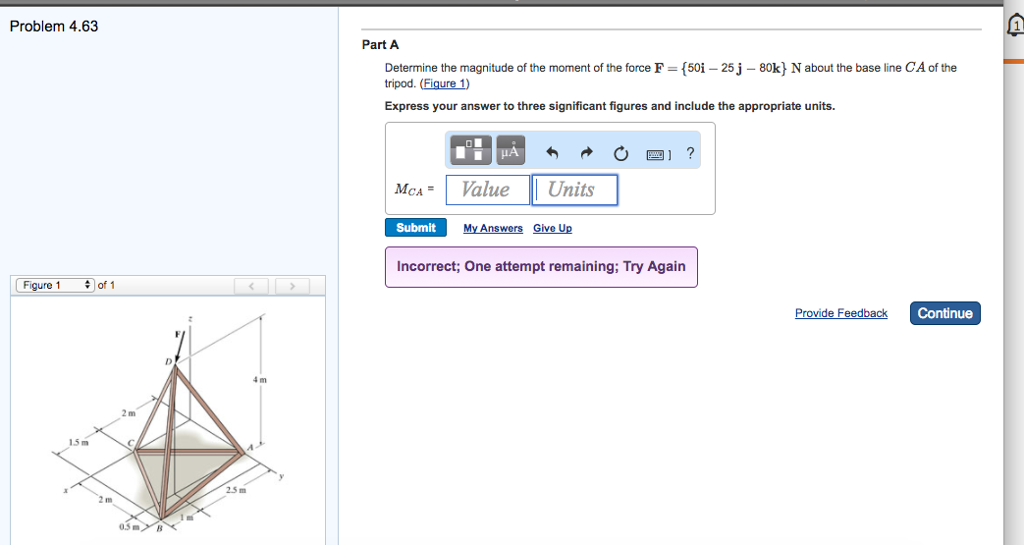The image size is (1024, 545).
Task: Open the My Answers link
Action: coord(493,228)
